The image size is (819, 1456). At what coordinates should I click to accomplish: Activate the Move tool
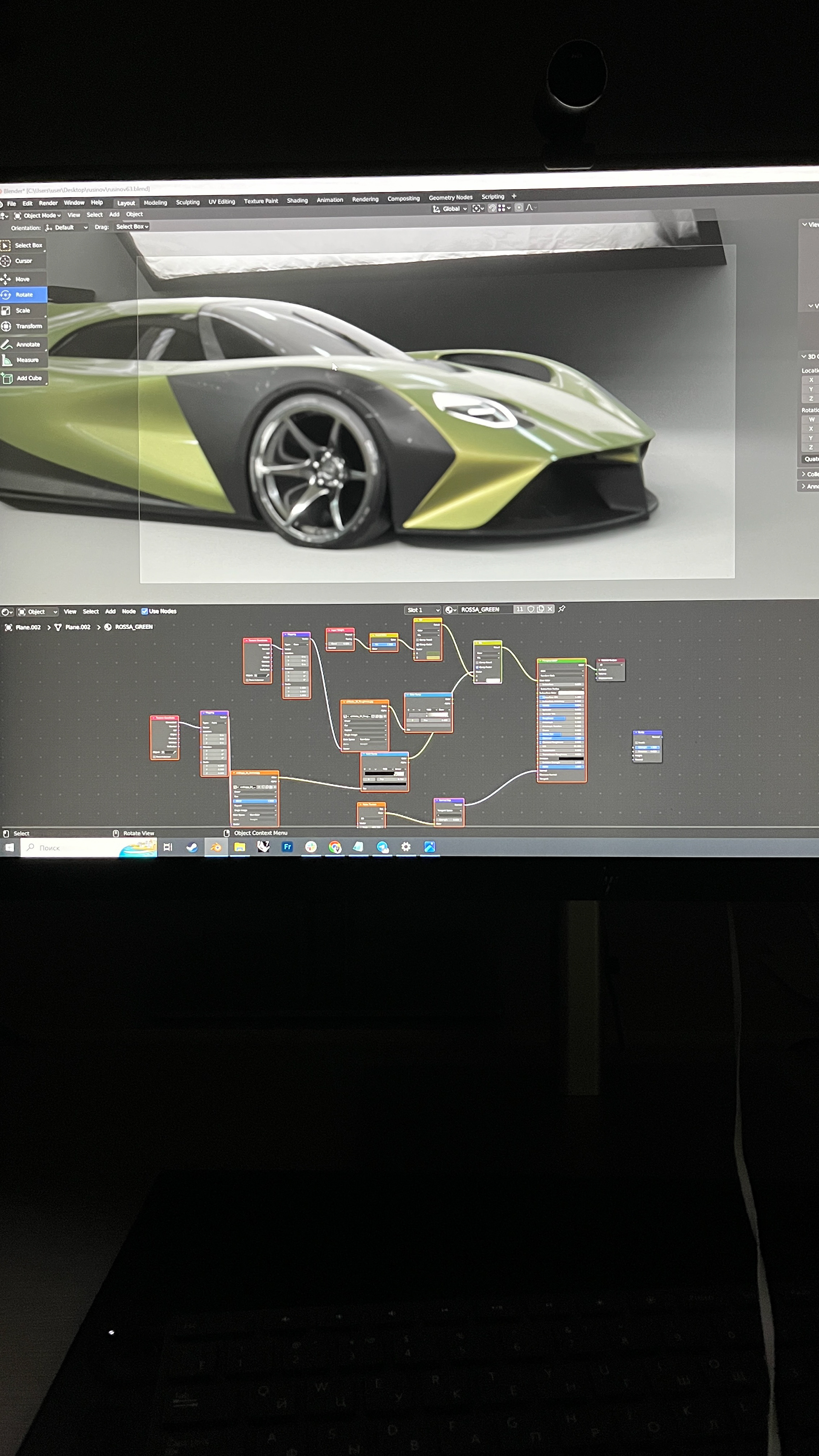22,279
